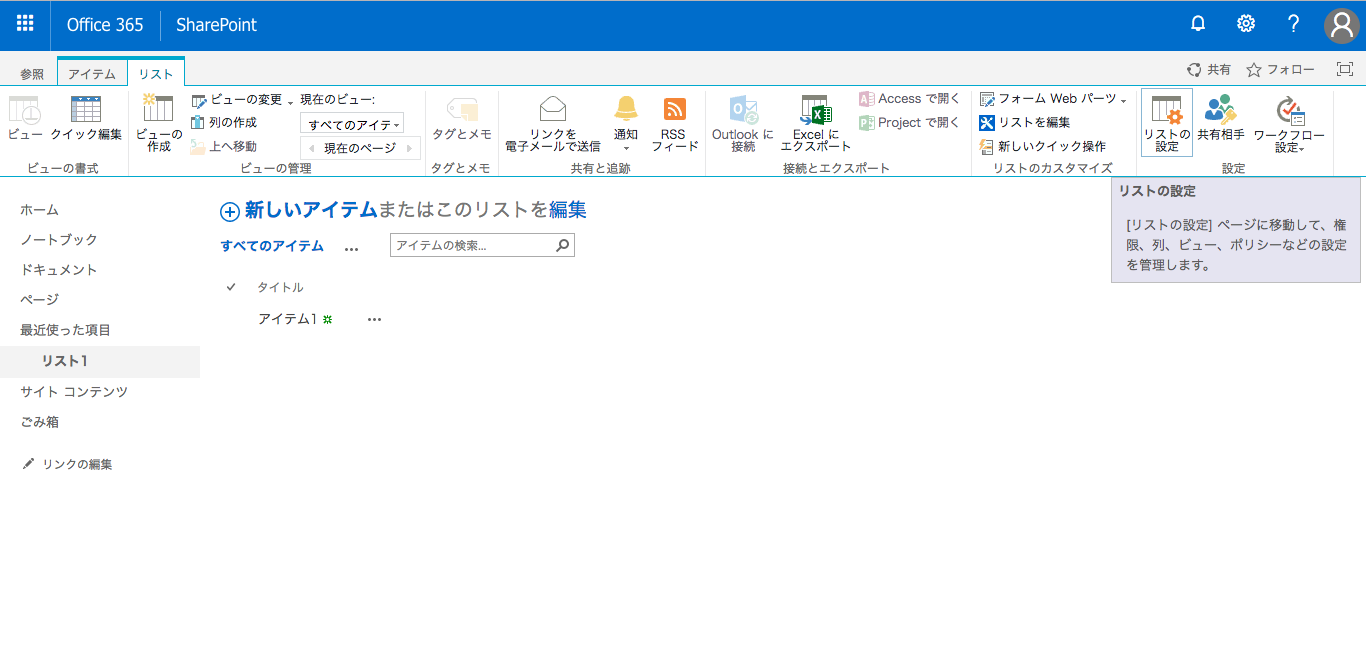Open Quick Edit (クイック編集) mode
The width and height of the screenshot is (1366, 653).
click(x=87, y=120)
